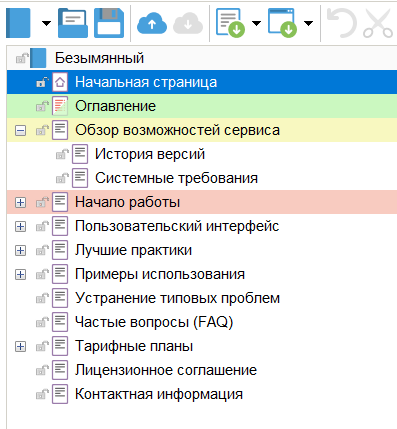Expand the Лучшие практики node
This screenshot has height=429, width=397.
pyautogui.click(x=20, y=250)
